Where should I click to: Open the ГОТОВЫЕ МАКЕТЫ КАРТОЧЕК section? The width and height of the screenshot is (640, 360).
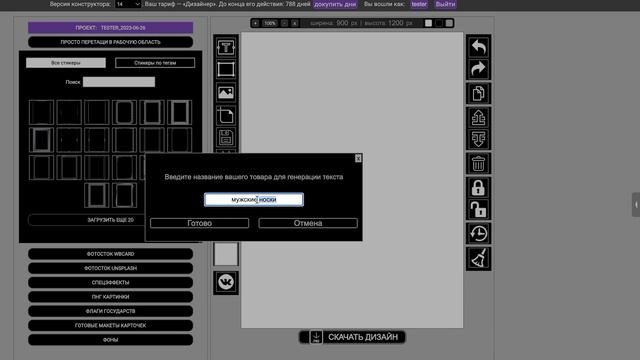click(x=111, y=325)
